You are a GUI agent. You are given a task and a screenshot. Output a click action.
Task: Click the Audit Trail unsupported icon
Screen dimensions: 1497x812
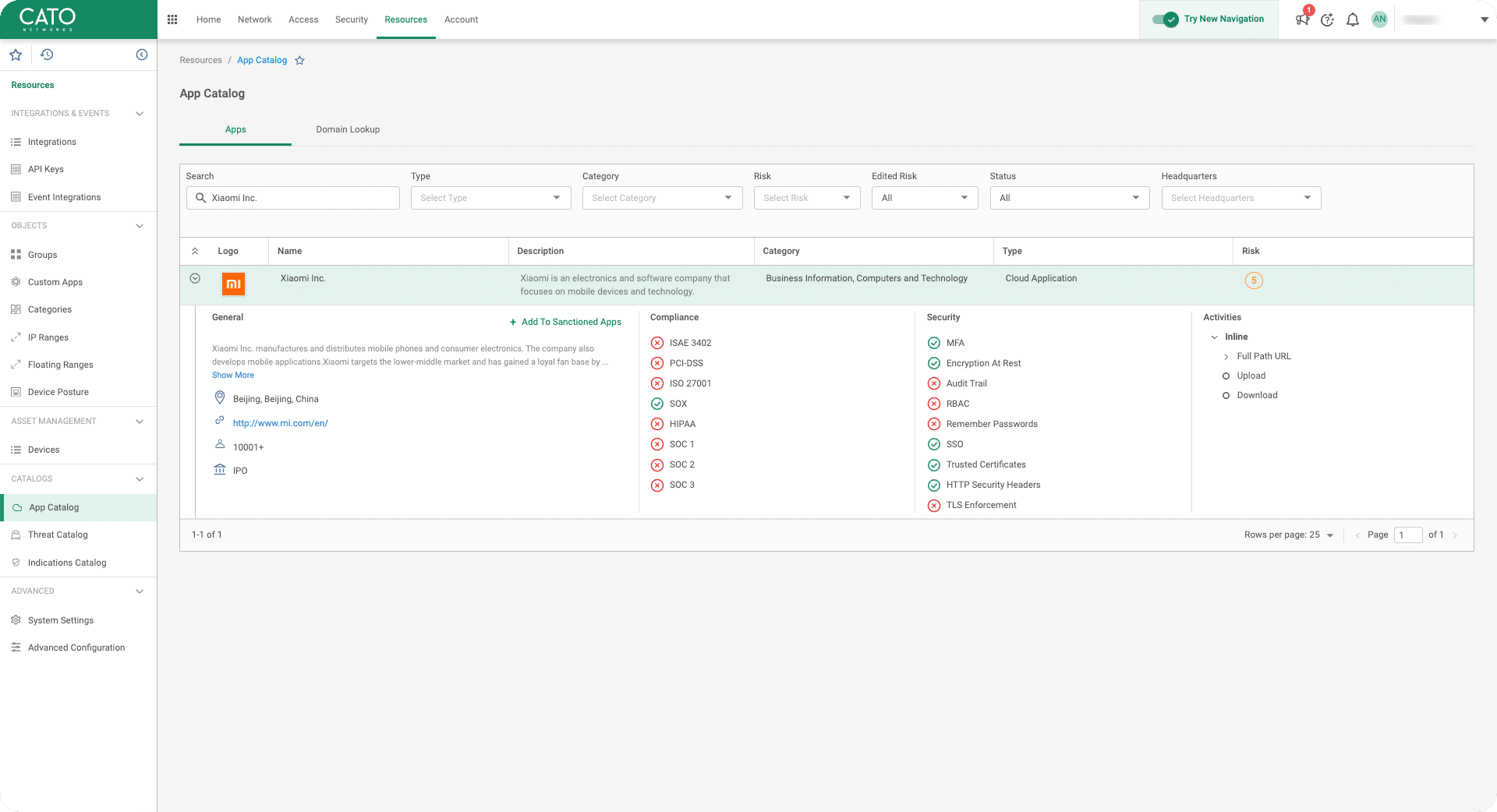point(934,383)
